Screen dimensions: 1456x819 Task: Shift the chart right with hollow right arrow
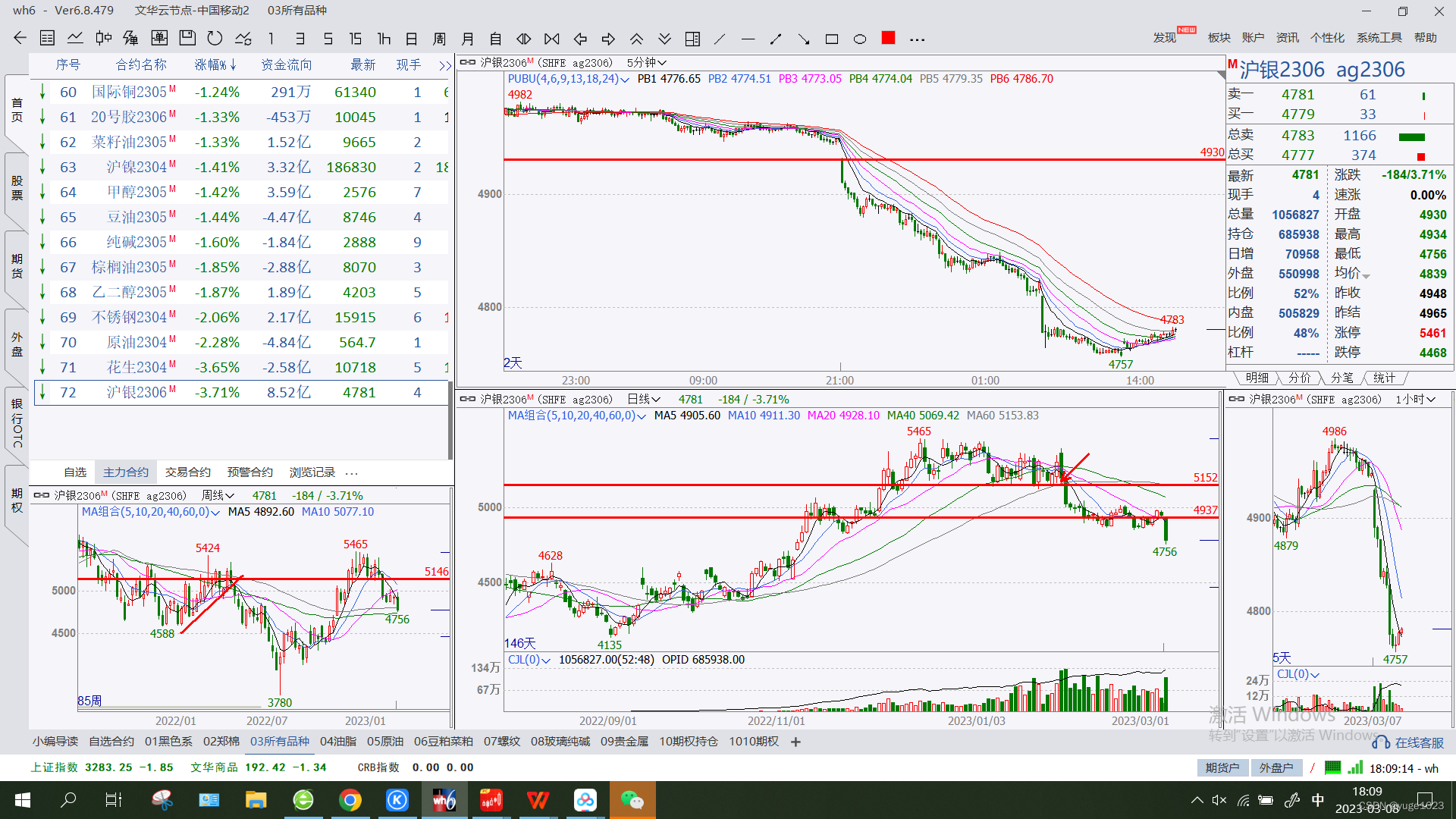[608, 39]
